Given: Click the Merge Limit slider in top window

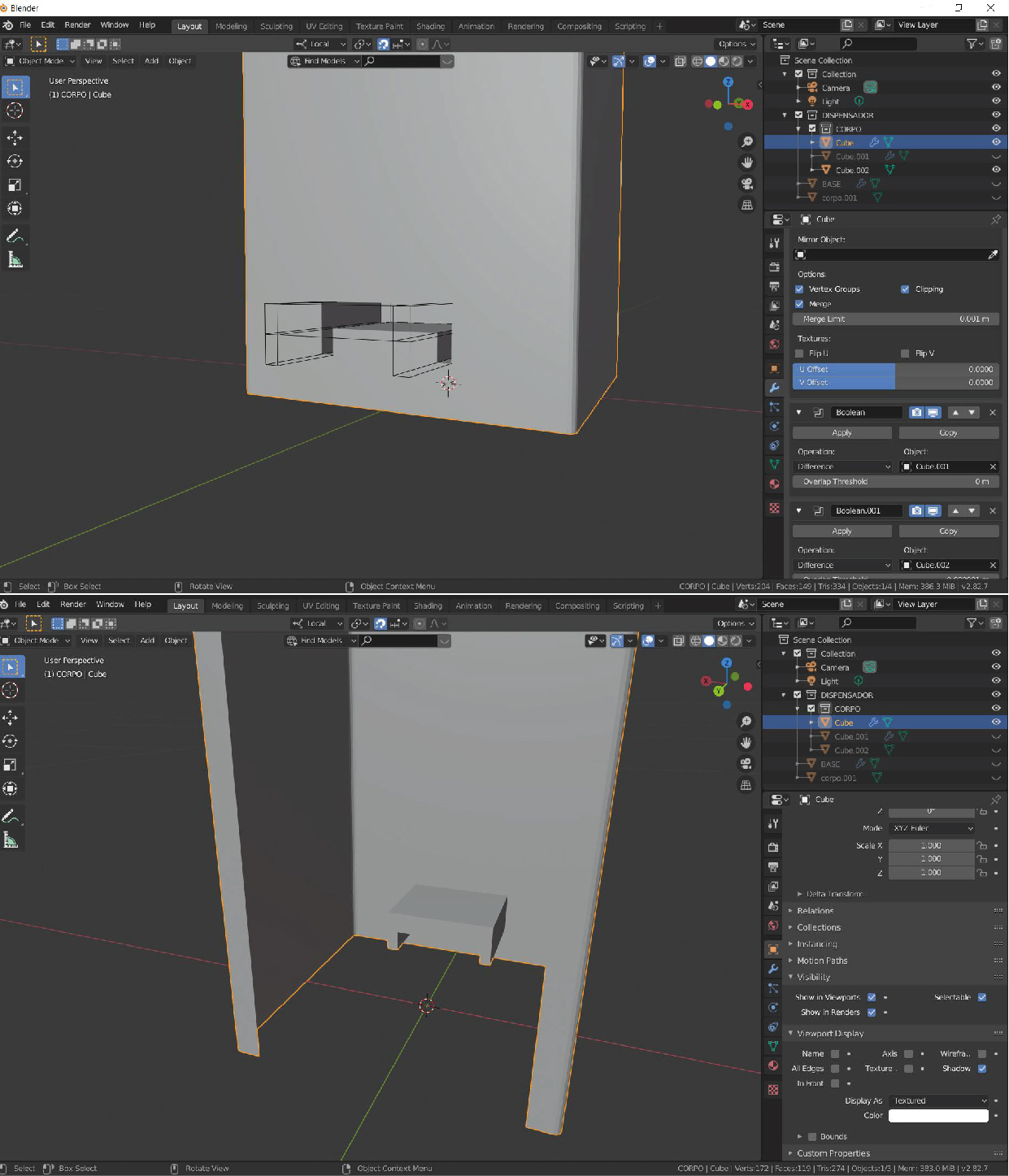Looking at the screenshot, I should point(896,319).
